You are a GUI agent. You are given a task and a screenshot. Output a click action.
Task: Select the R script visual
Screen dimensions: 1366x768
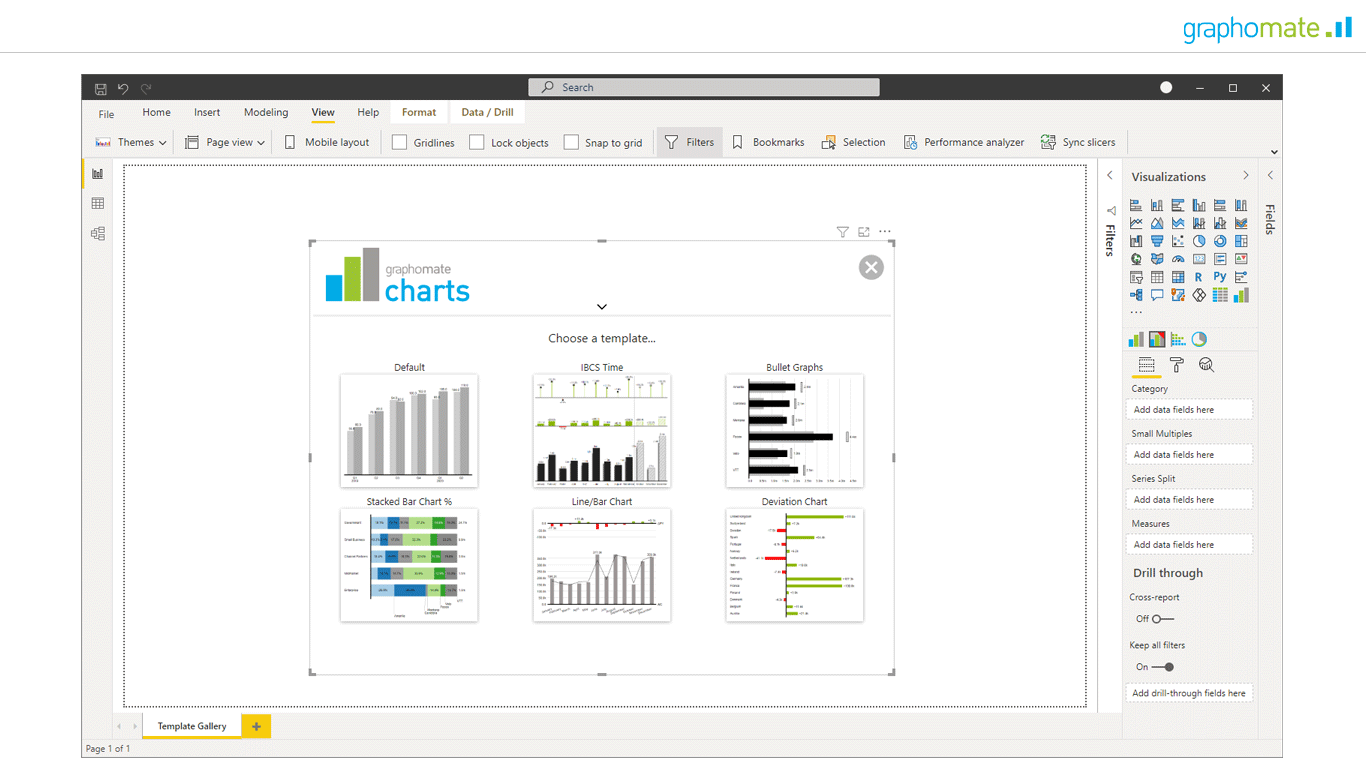[1199, 277]
